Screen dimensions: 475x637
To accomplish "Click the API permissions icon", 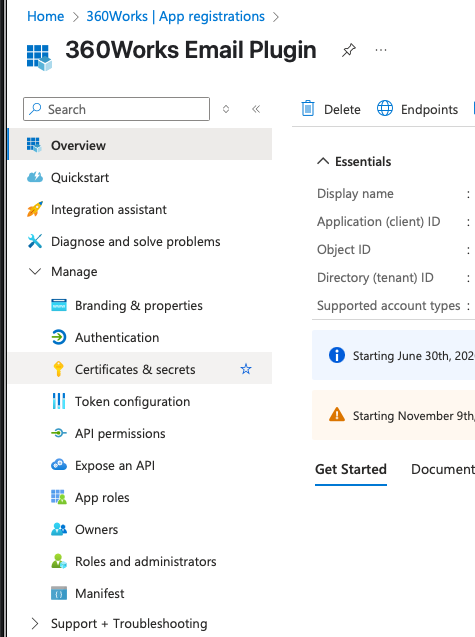I will (x=59, y=433).
